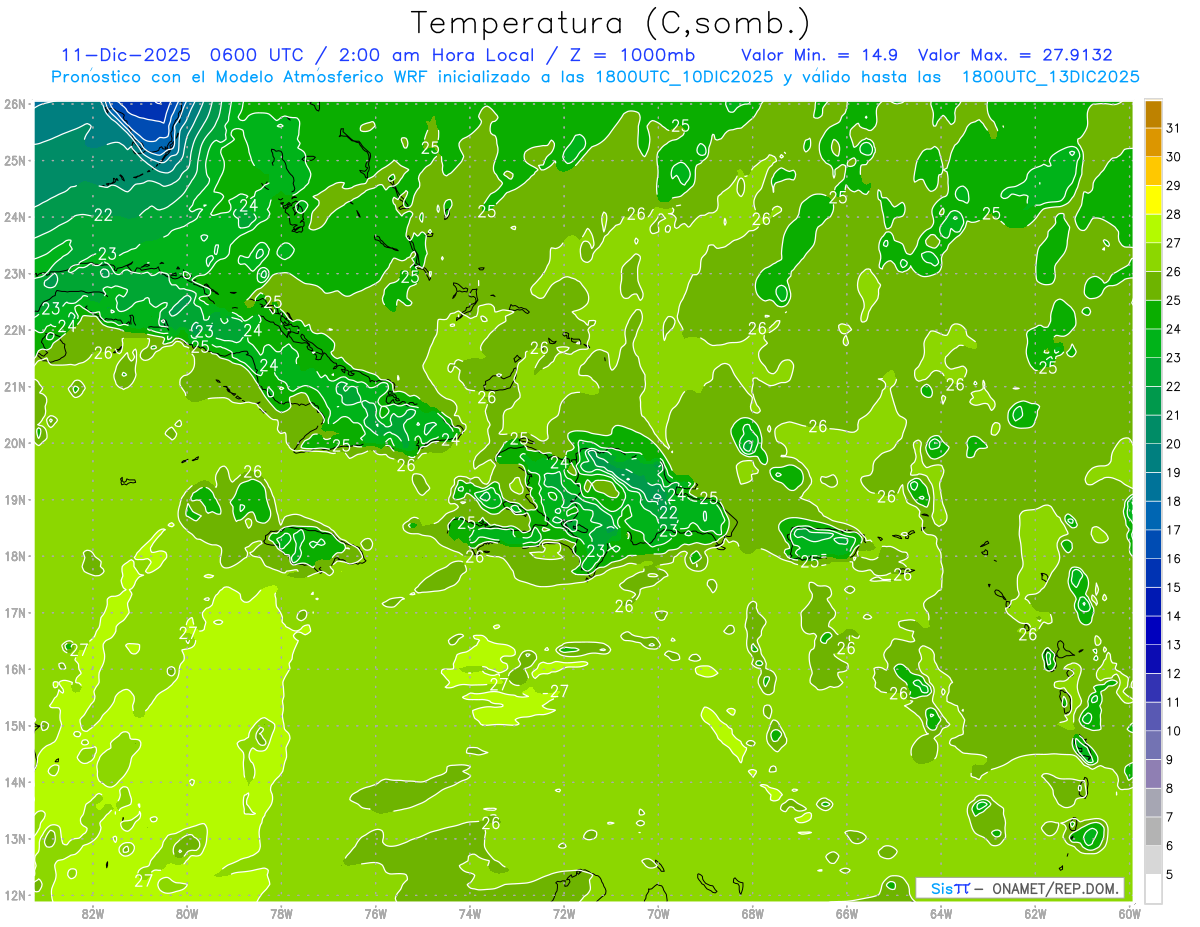Pick dark blue legend swatch between 13 and 14
The height and width of the screenshot is (927, 1200).
click(1153, 630)
